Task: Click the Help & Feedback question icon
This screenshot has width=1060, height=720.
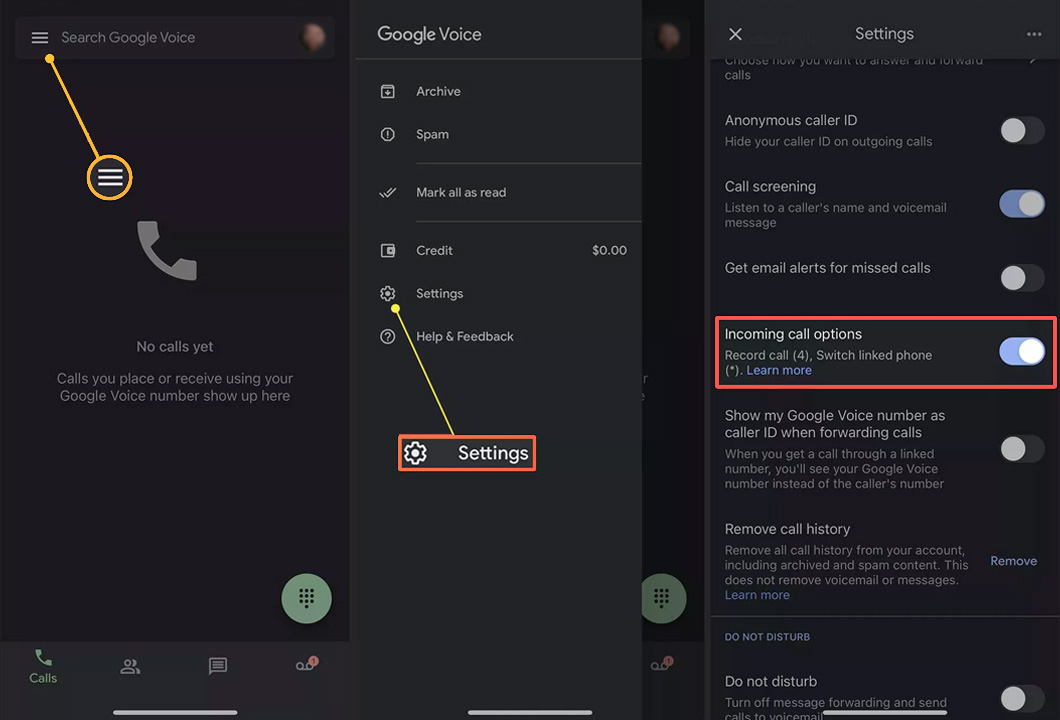Action: [x=387, y=337]
